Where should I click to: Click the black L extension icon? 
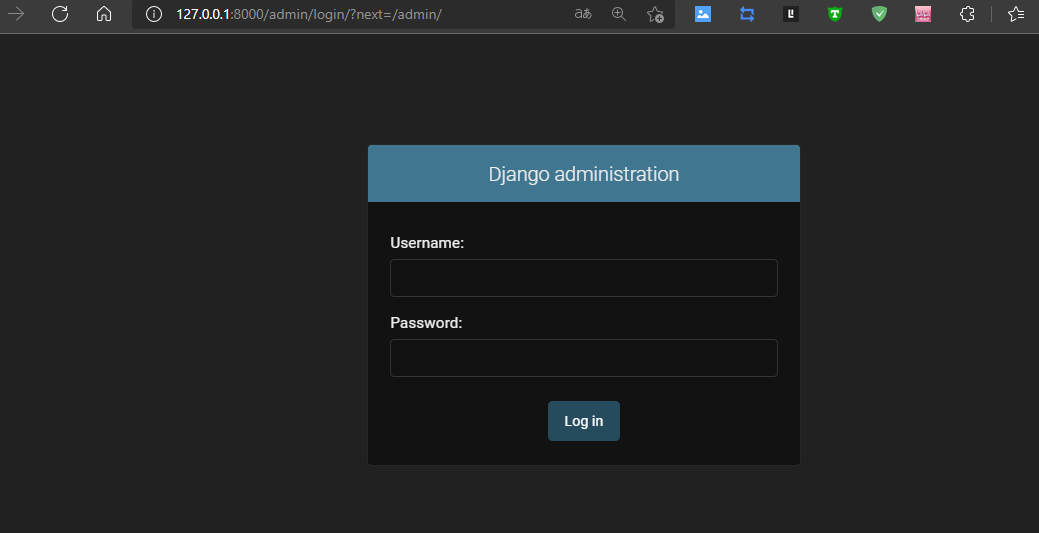pos(791,14)
